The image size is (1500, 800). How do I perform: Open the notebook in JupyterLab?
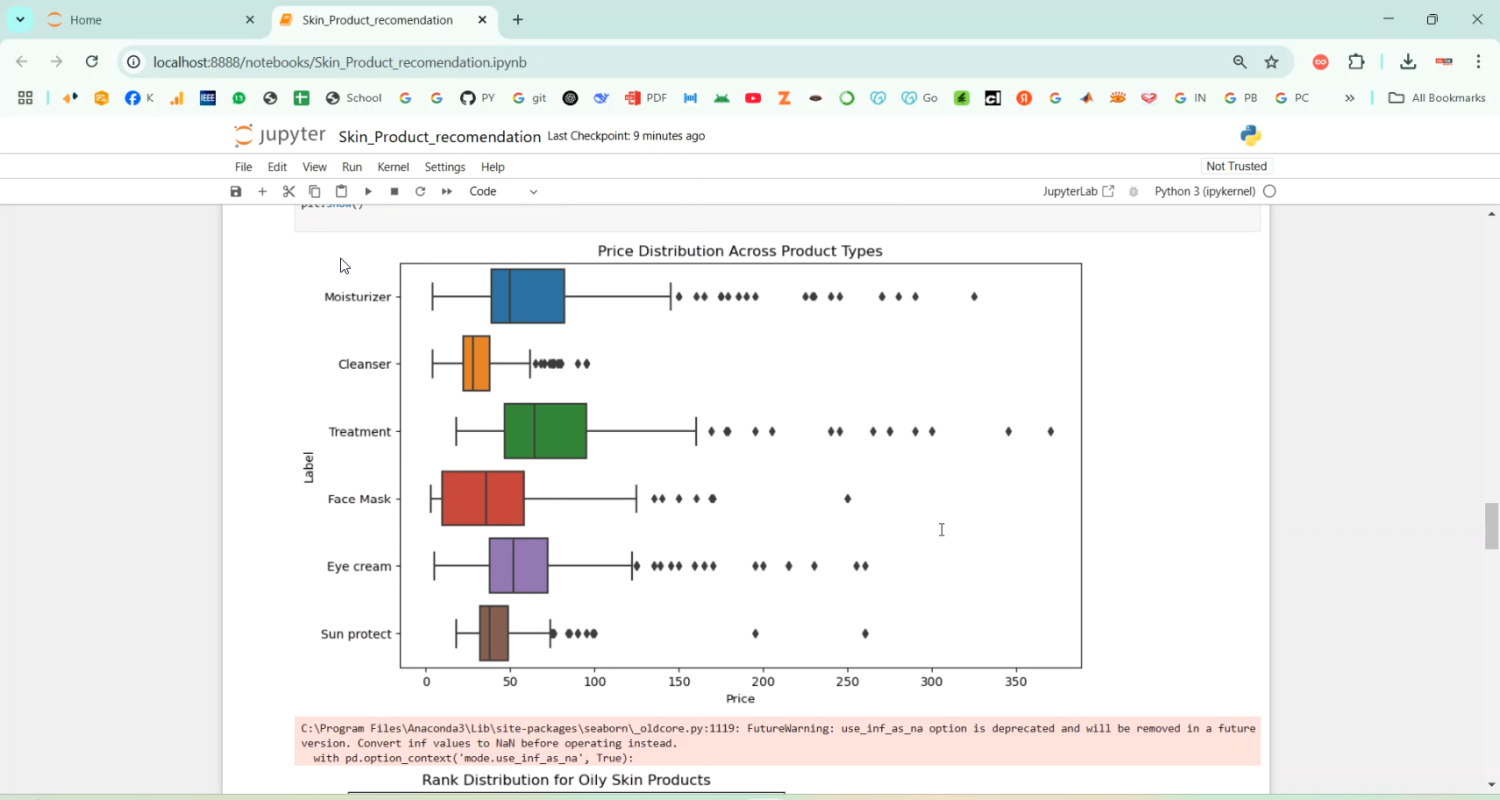1077,191
